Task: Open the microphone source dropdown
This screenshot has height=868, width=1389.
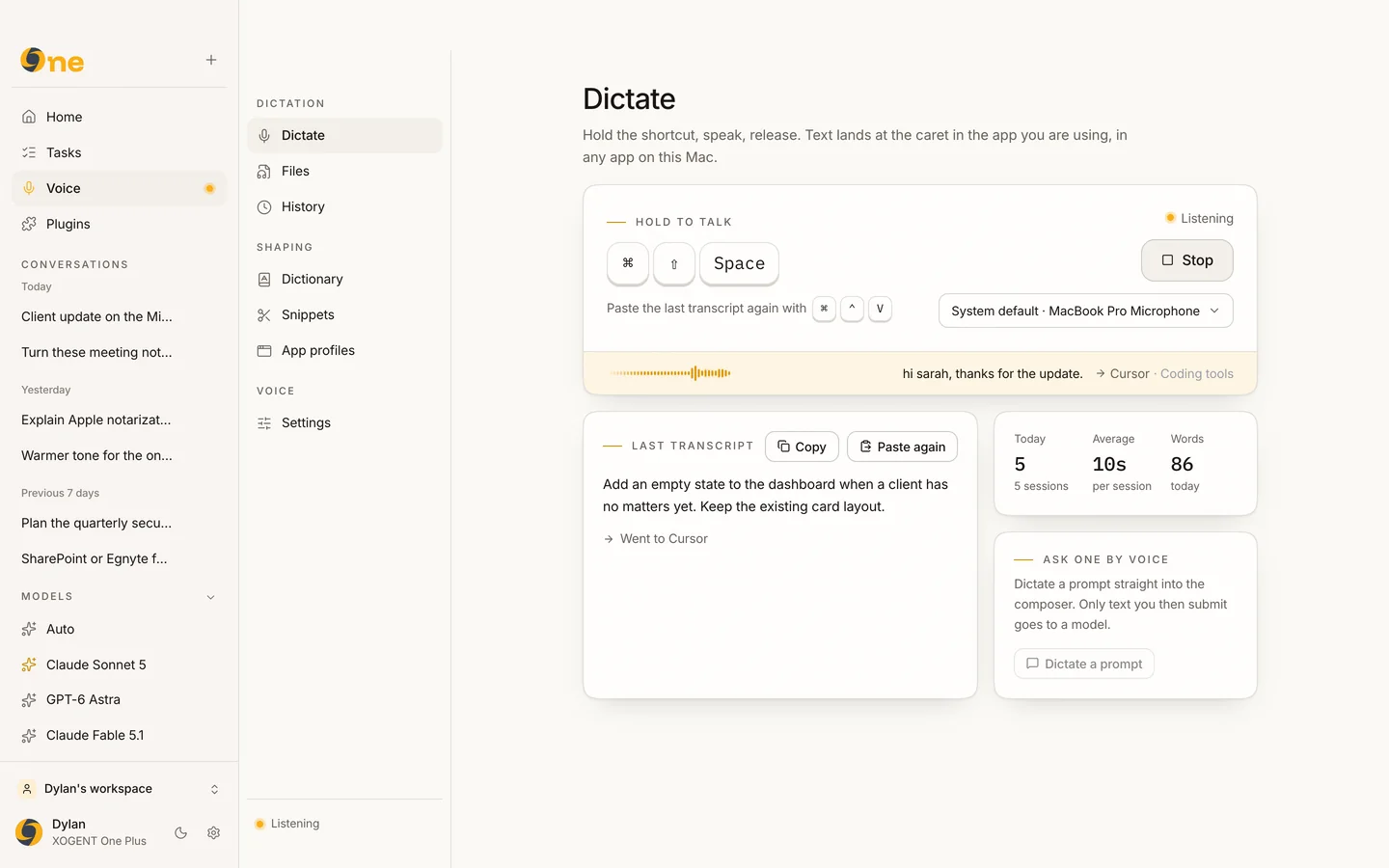Action: pyautogui.click(x=1086, y=311)
